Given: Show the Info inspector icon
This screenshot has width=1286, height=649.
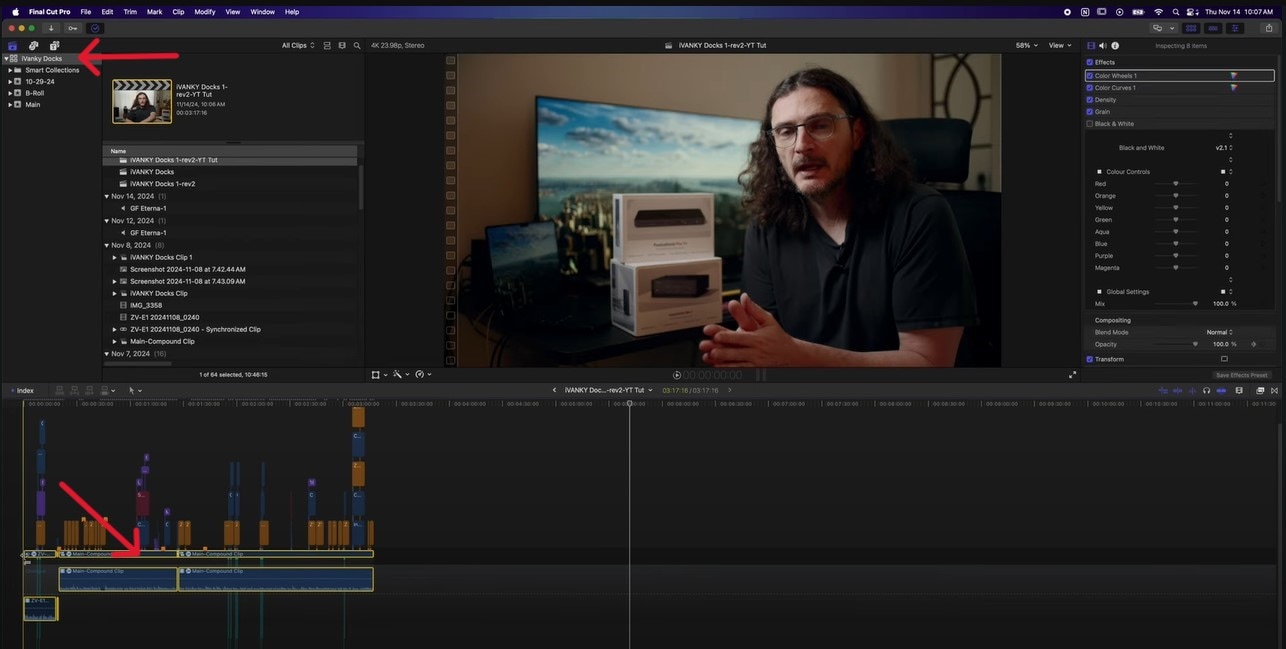Looking at the screenshot, I should (x=1115, y=45).
